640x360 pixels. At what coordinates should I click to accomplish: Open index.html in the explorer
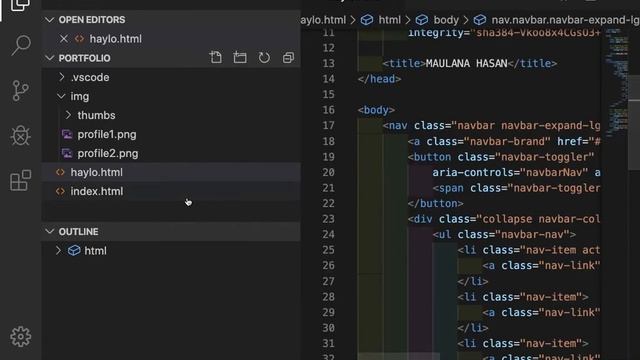(97, 191)
